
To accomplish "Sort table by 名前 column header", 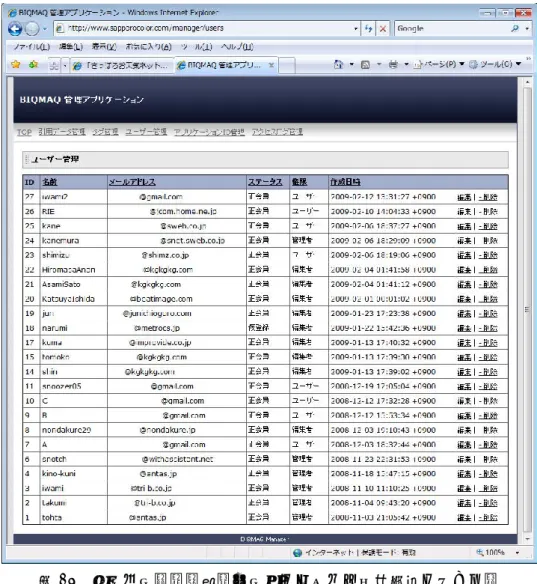I will 50,182.
